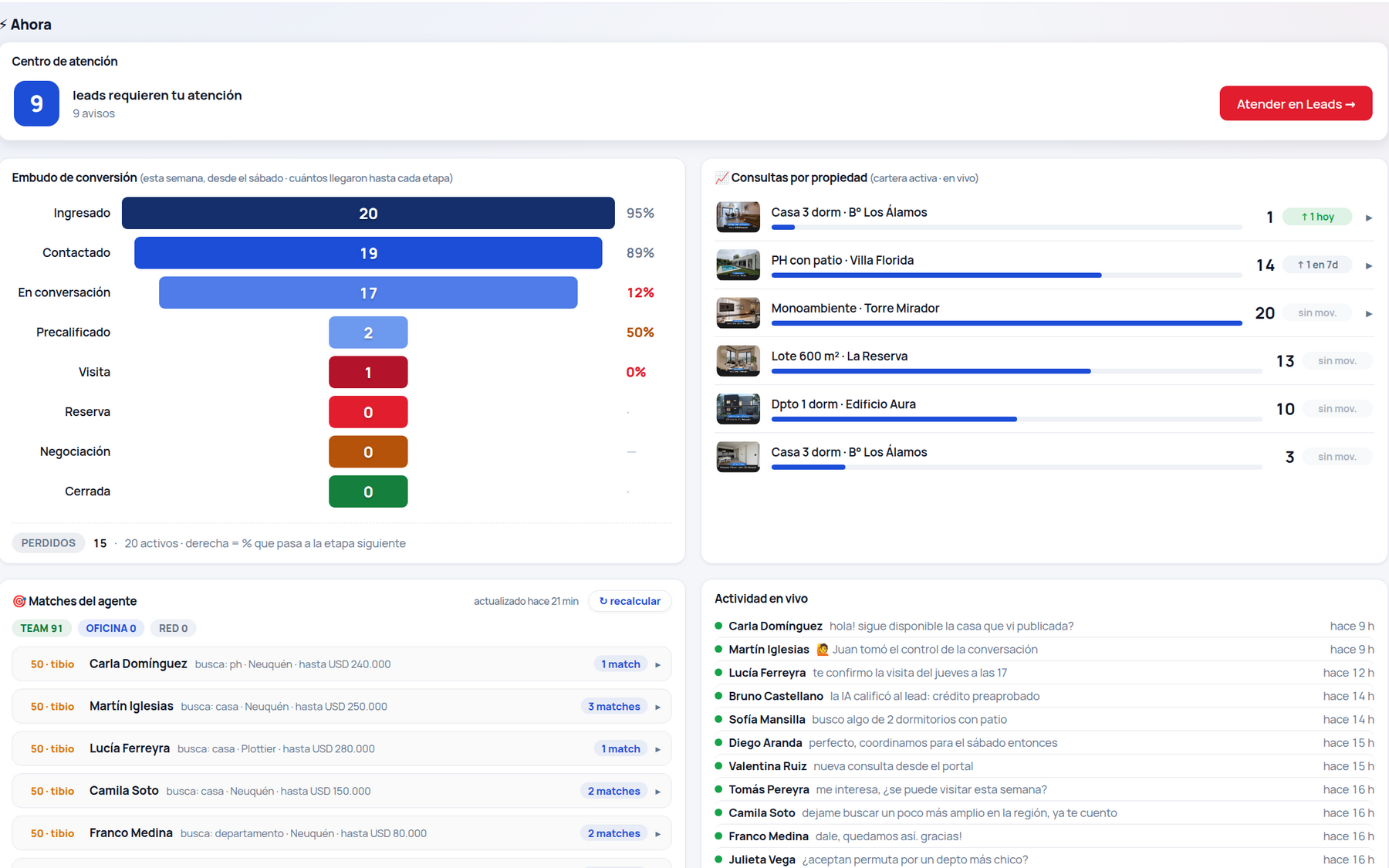The height and width of the screenshot is (868, 1389).
Task: Click the Contactado funnel bar showing 19
Action: coord(368,253)
